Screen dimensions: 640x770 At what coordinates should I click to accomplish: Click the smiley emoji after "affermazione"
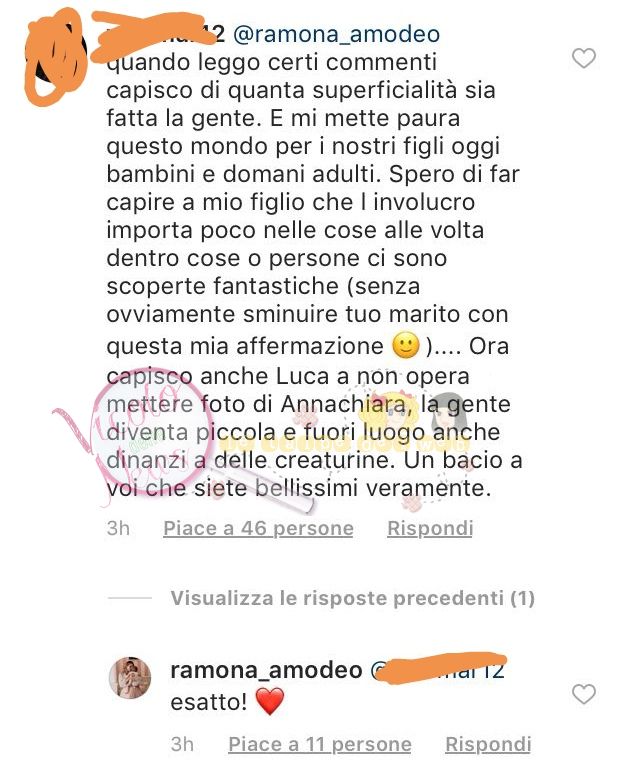[406, 346]
